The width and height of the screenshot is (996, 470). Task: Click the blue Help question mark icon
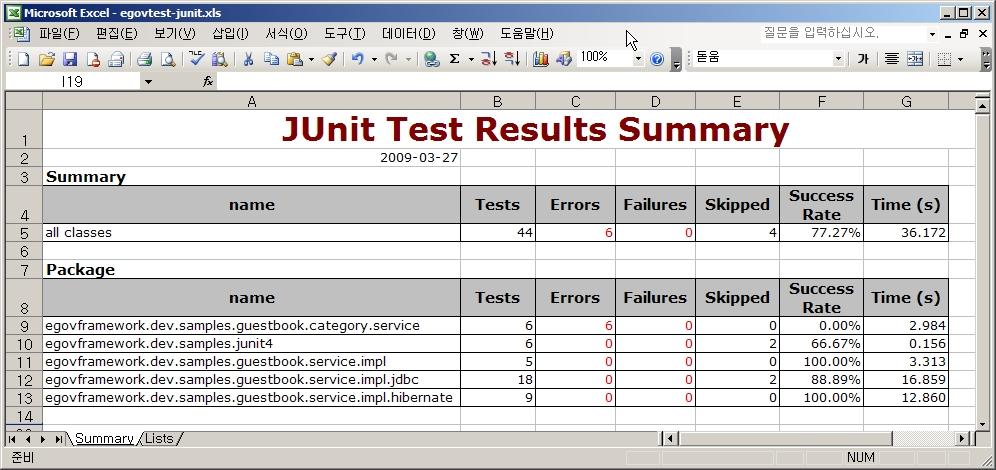pyautogui.click(x=657, y=59)
